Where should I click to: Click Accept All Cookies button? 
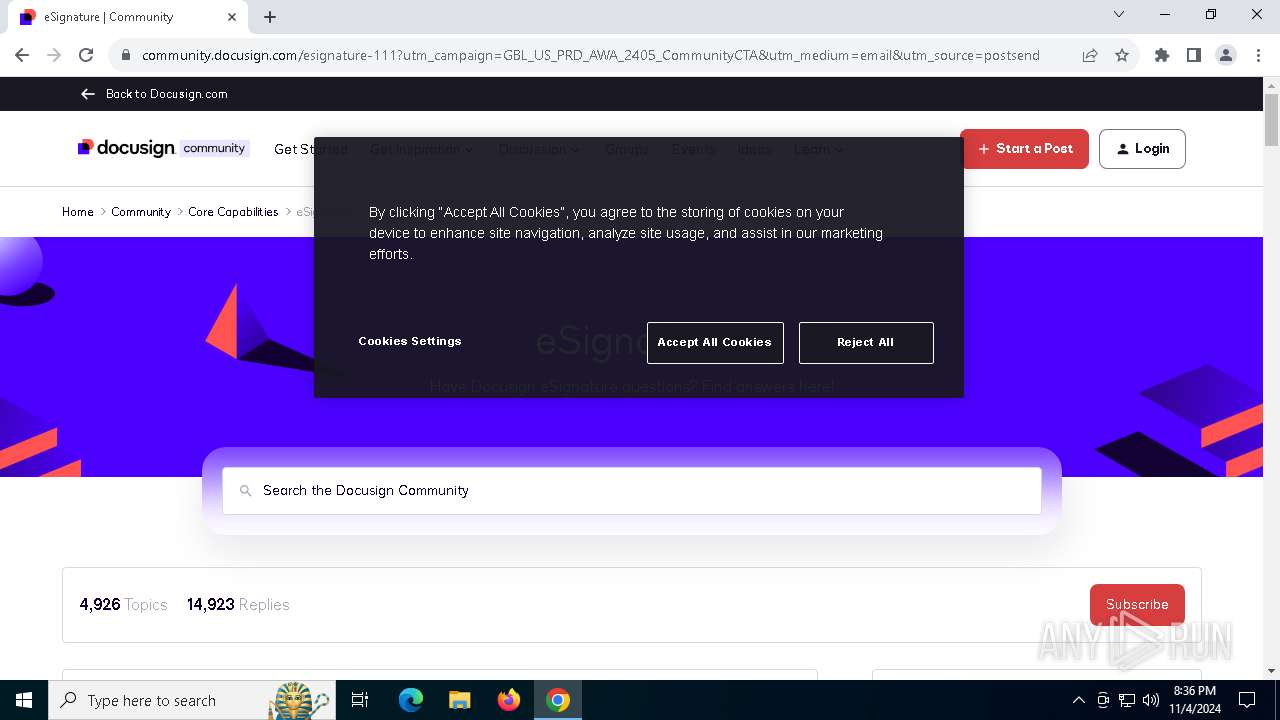point(715,342)
